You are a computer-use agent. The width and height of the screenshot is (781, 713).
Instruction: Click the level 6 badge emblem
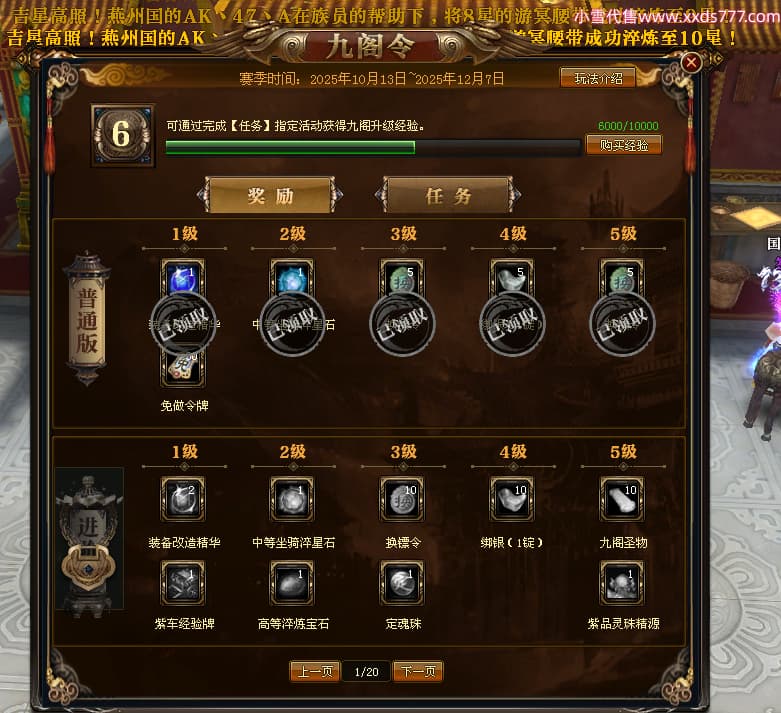(123, 135)
